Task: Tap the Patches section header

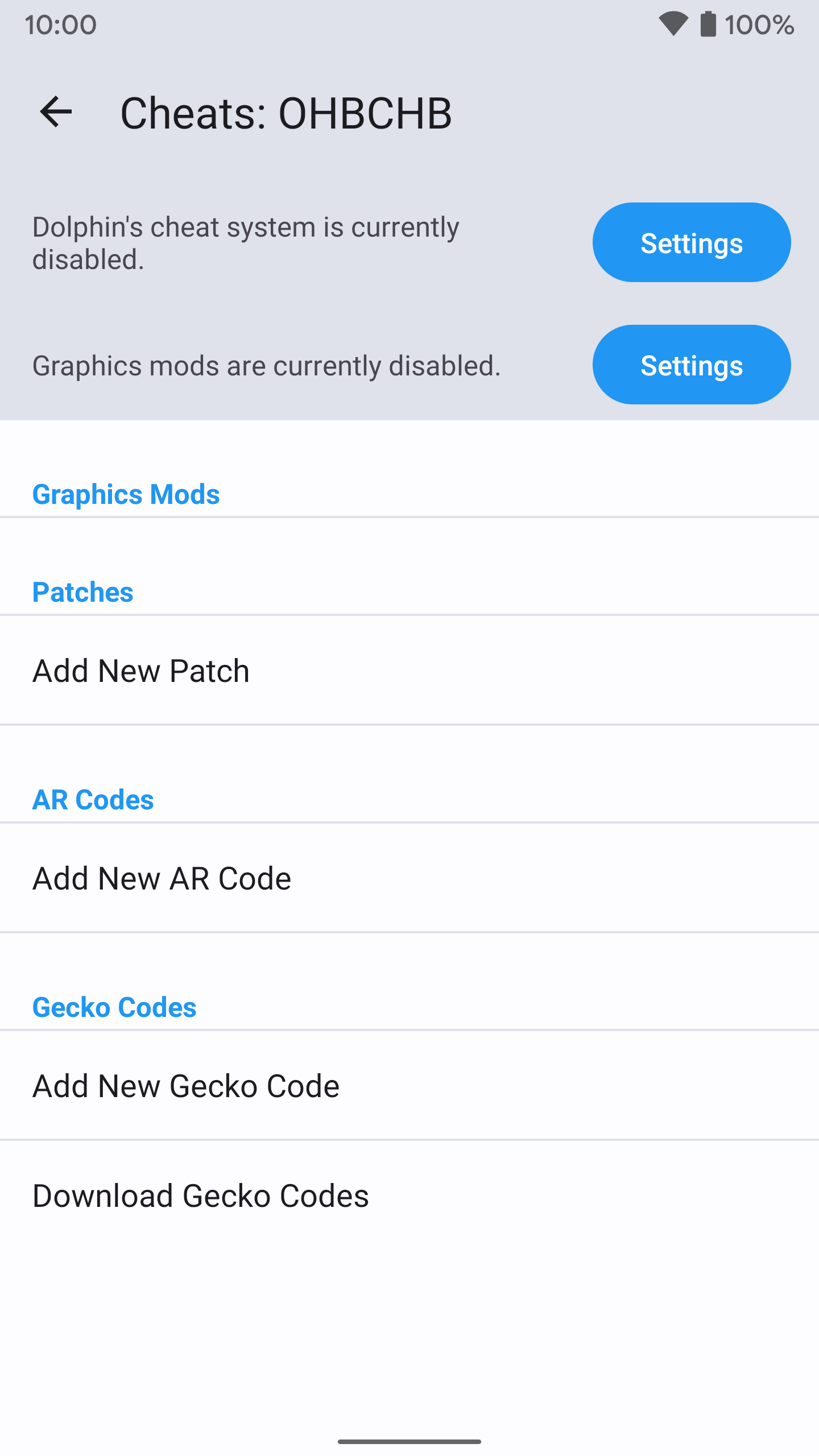Action: tap(83, 591)
